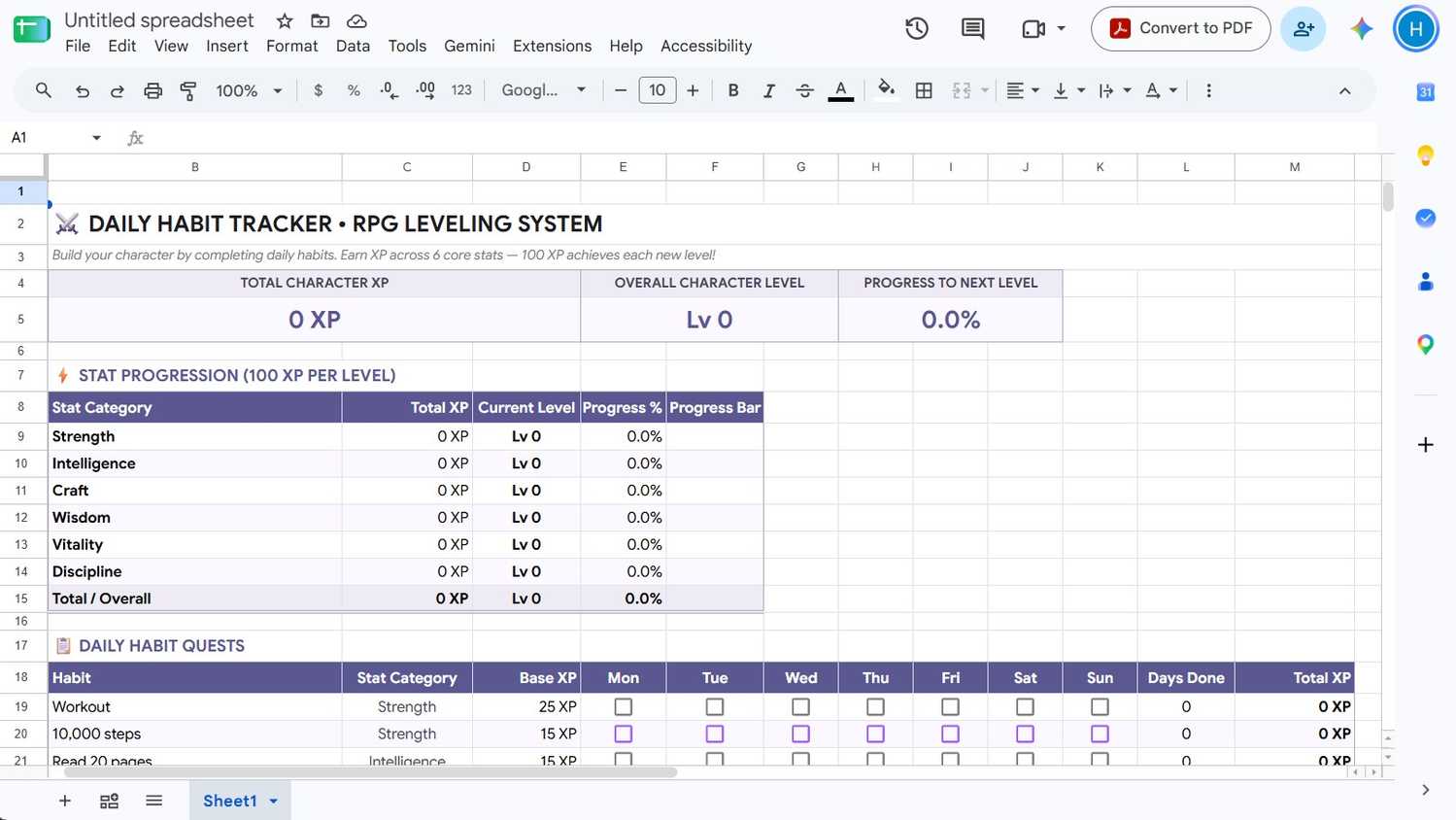Star the Untitled spreadsheet
This screenshot has height=820, width=1456.
point(285,20)
